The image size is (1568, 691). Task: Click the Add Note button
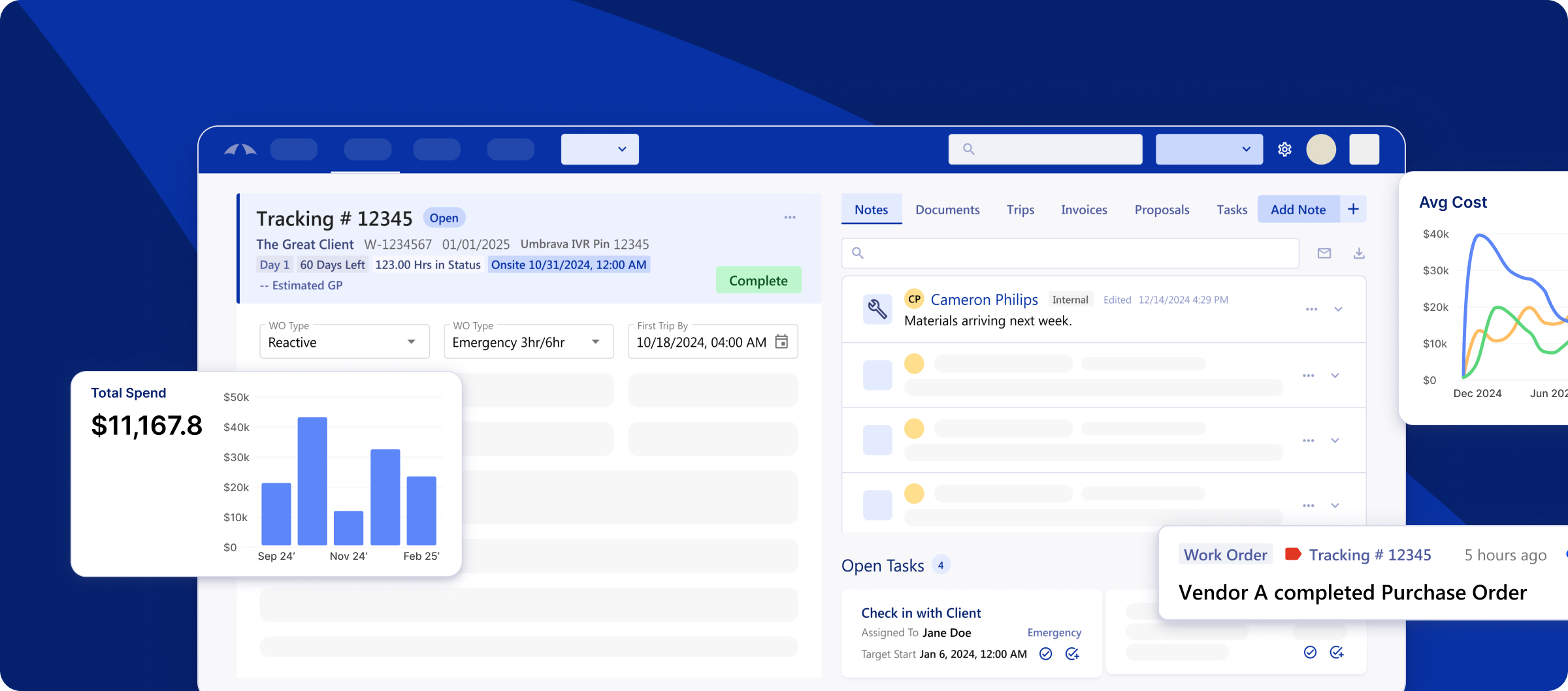click(x=1298, y=210)
